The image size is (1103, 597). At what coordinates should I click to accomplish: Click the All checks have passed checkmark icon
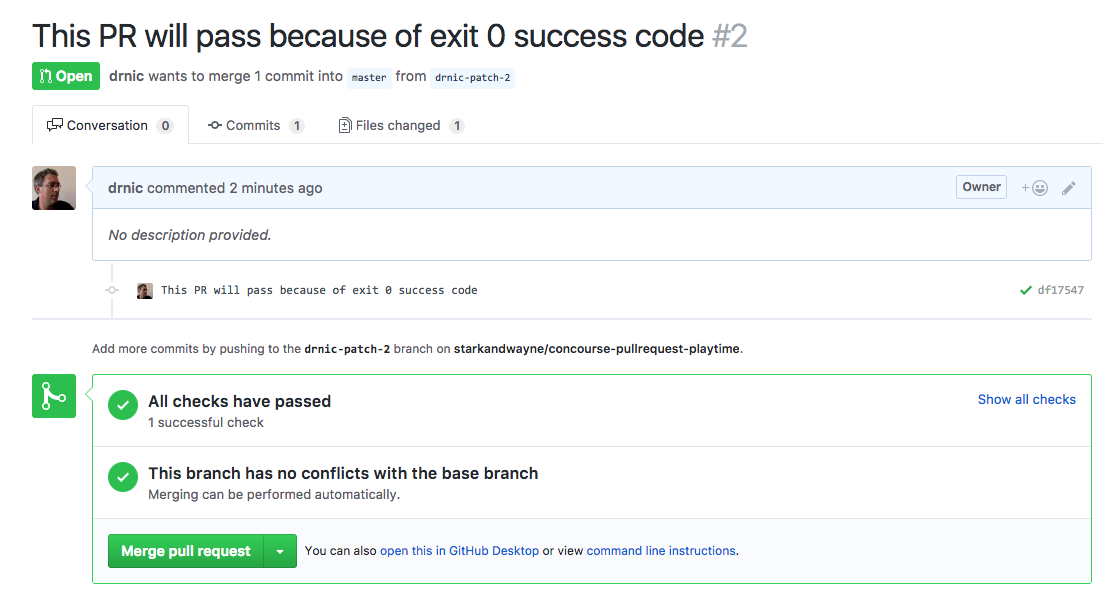pos(122,405)
